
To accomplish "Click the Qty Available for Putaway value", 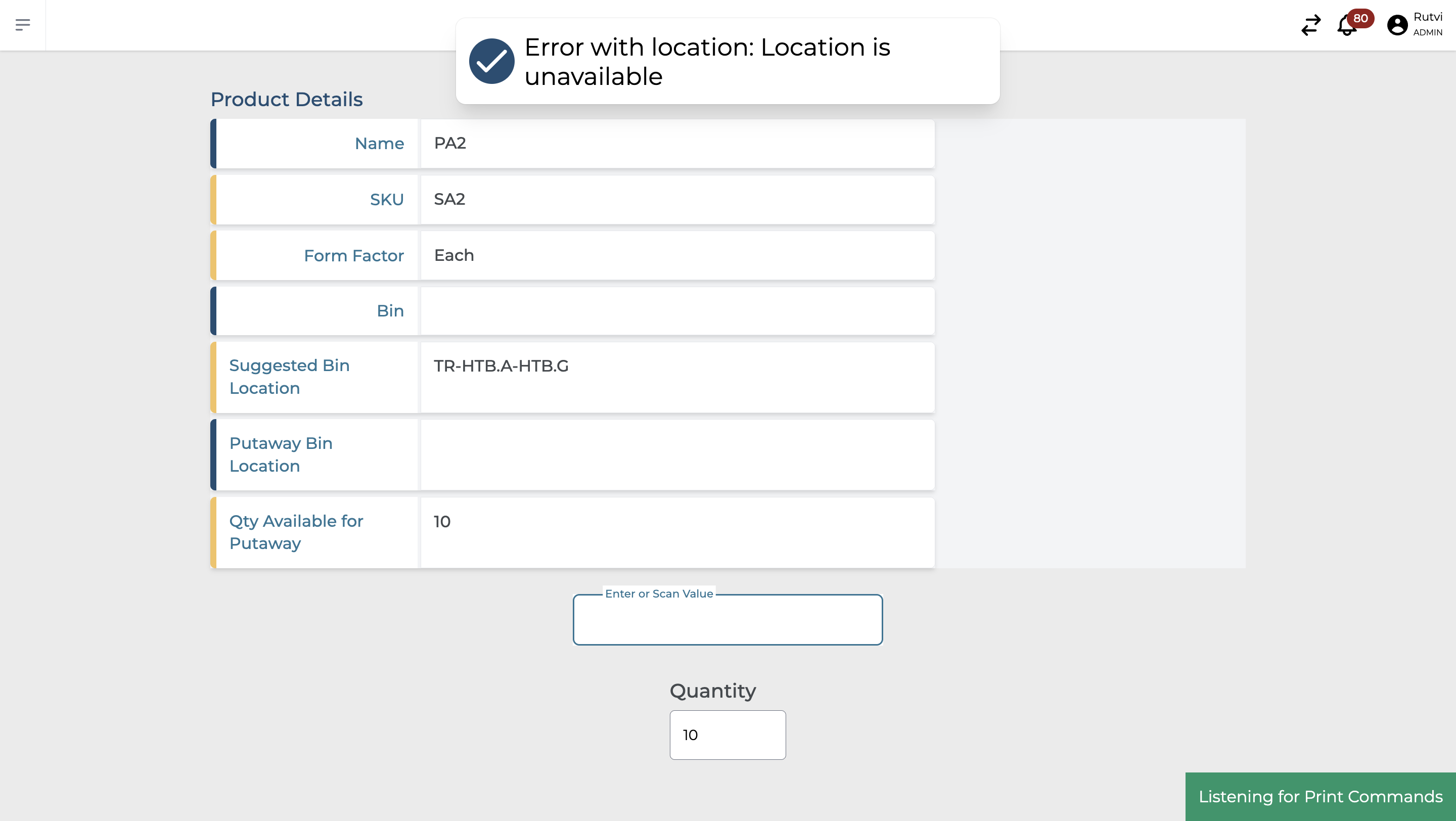I will 442,522.
